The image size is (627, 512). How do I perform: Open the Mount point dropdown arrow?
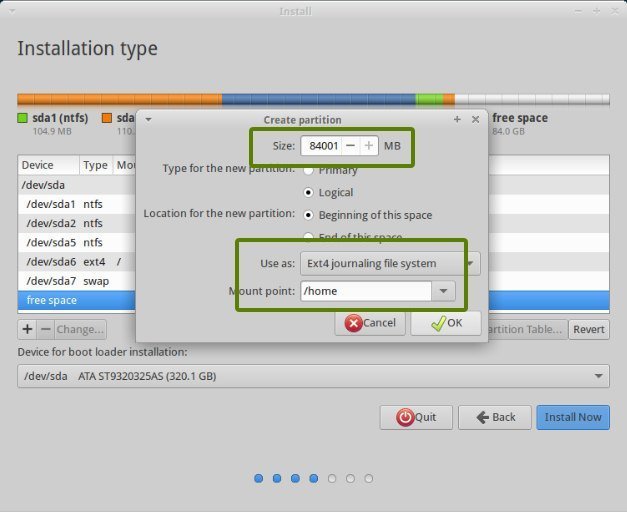point(443,291)
